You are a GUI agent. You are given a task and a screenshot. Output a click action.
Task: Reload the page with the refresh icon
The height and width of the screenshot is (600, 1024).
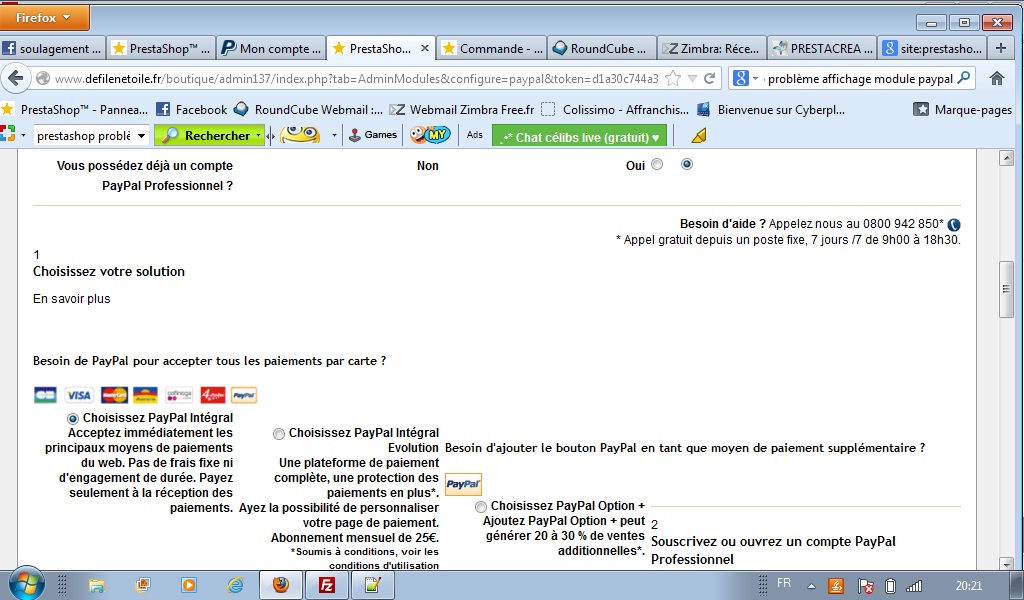pos(709,78)
